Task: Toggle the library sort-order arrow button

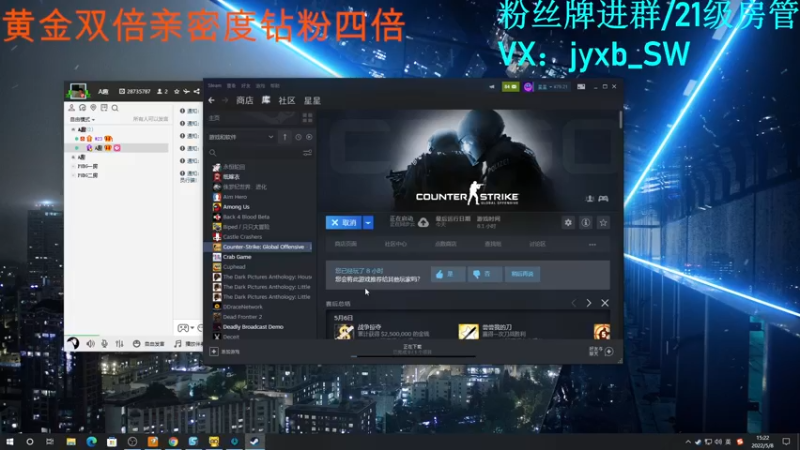Action: click(285, 137)
